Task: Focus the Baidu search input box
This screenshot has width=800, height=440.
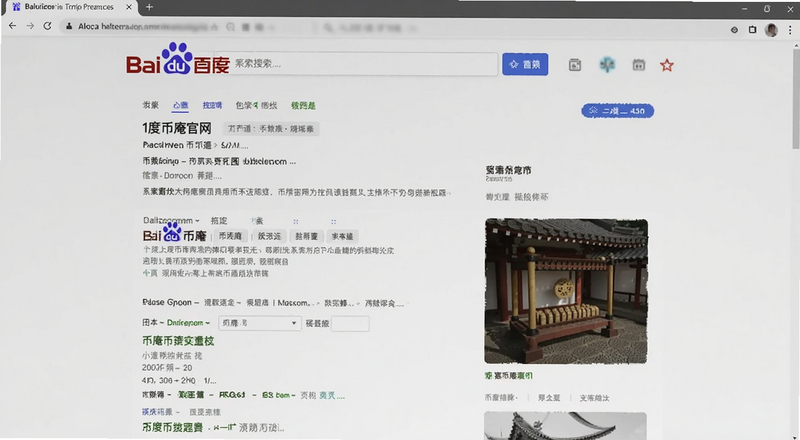Action: click(x=356, y=64)
